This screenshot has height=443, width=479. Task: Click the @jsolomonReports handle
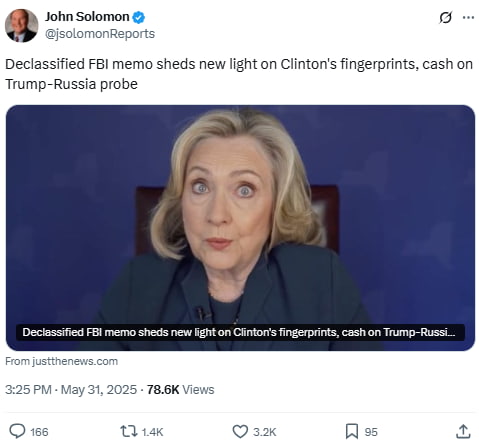pos(100,34)
